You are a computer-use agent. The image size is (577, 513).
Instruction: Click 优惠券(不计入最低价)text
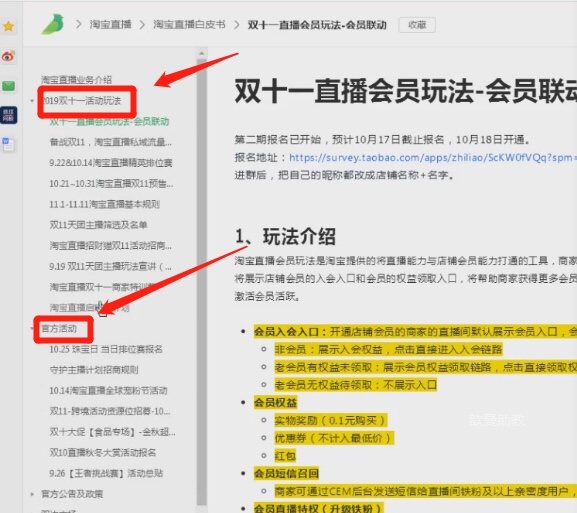[334, 438]
